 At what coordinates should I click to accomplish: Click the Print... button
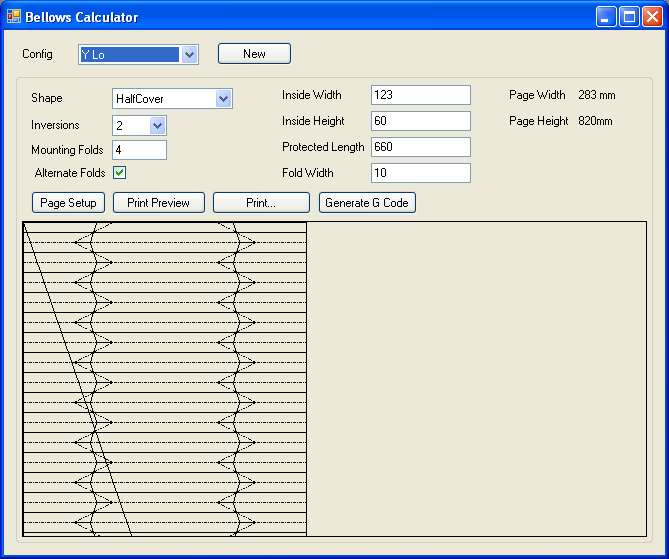pyautogui.click(x=261, y=203)
